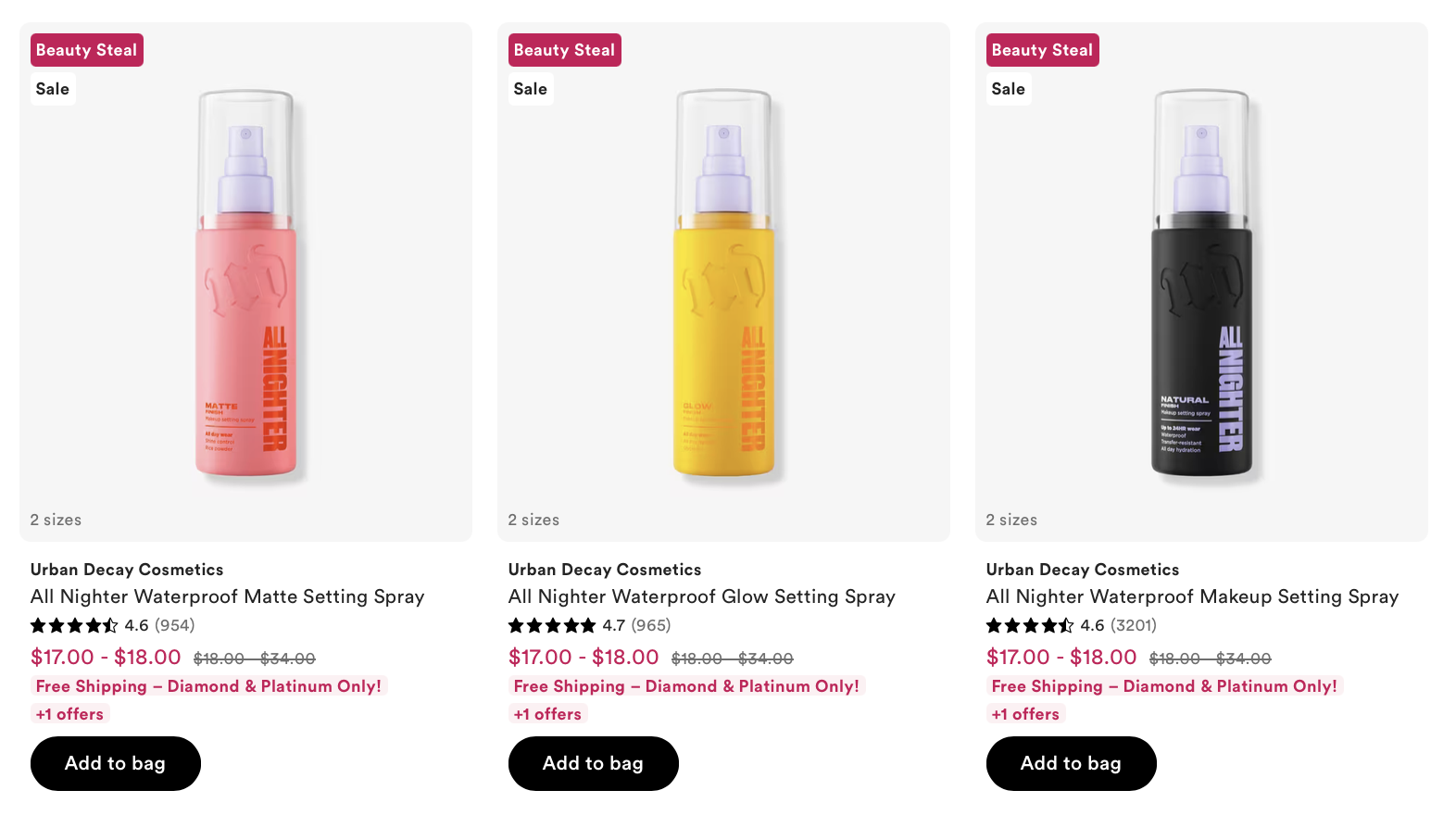Click the Beauty Steal badge on Matte spray
The width and height of the screenshot is (1456, 828).
point(87,50)
